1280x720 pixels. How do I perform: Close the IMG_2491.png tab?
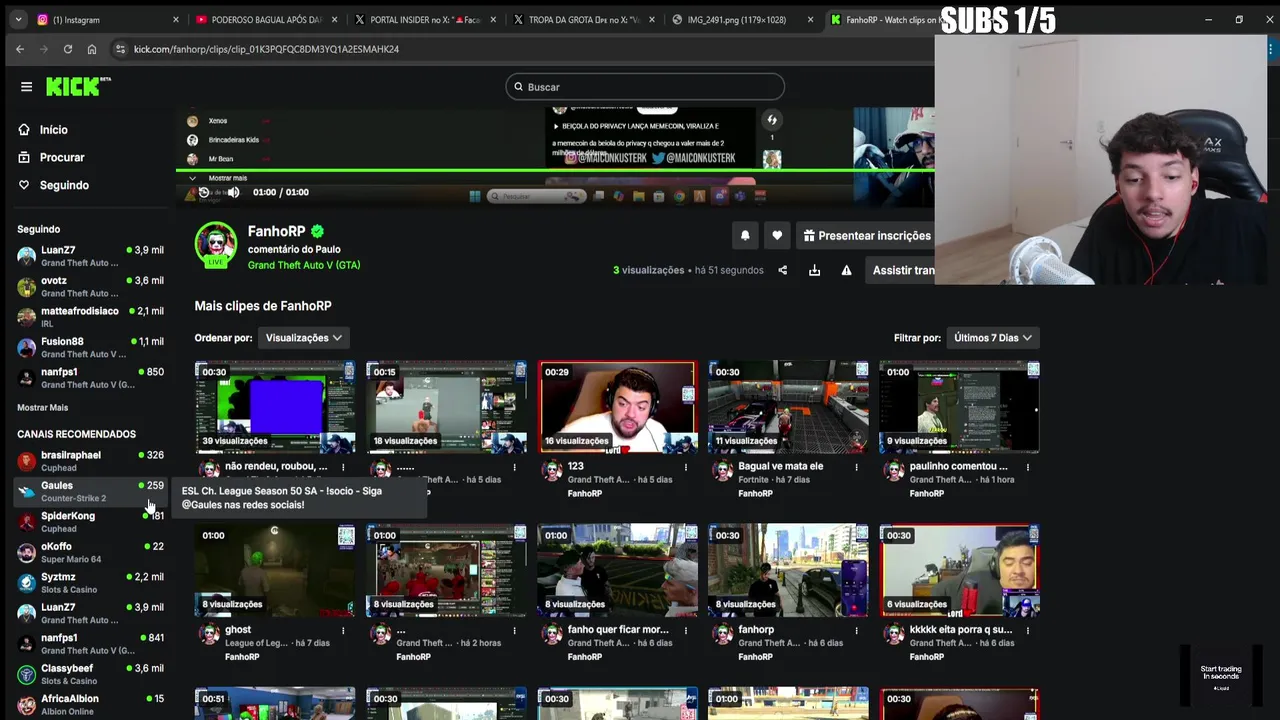coord(810,20)
